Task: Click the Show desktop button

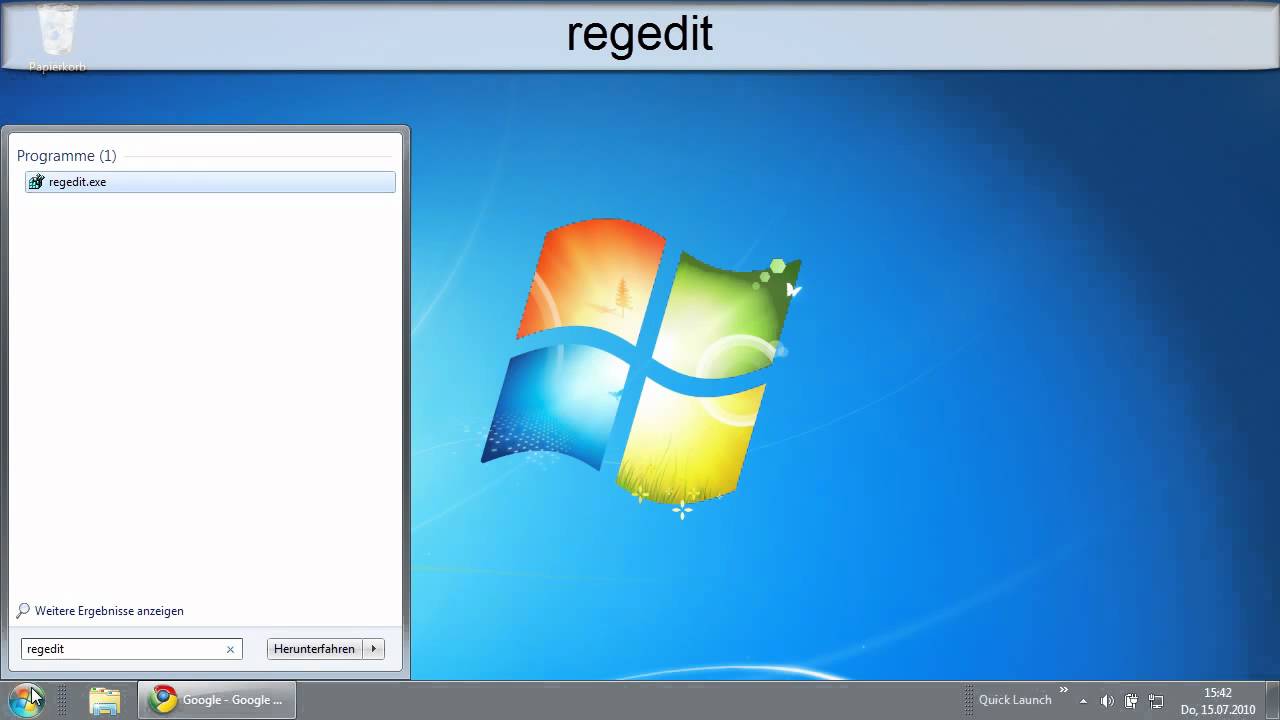Action: pos(1271,701)
